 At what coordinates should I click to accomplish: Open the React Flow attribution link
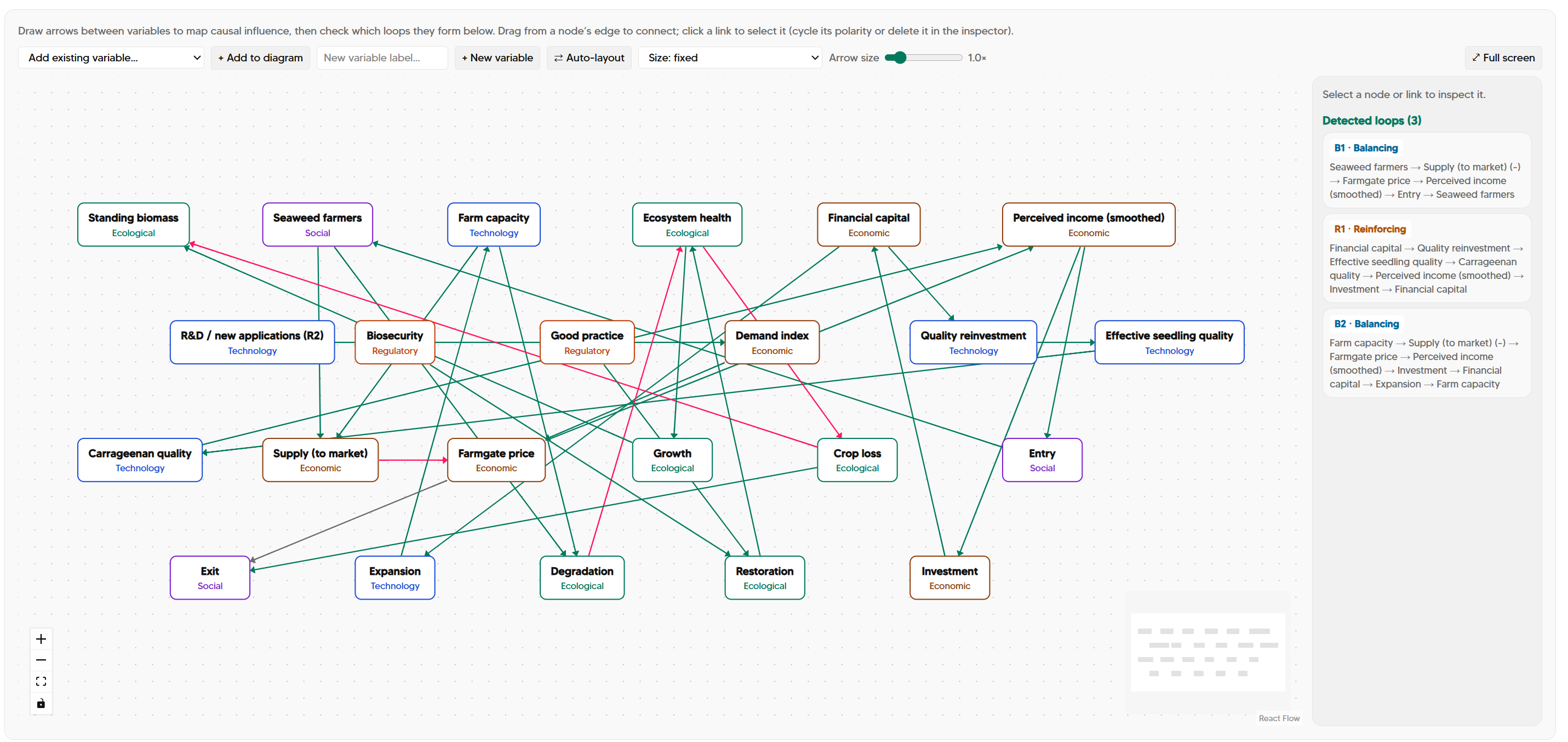[x=1279, y=718]
